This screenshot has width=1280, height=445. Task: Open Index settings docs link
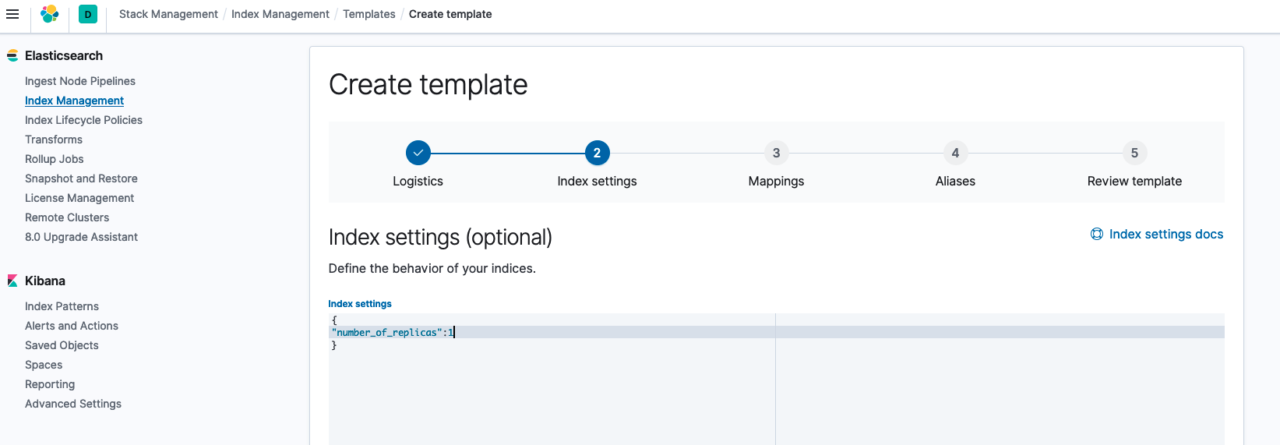click(1166, 234)
